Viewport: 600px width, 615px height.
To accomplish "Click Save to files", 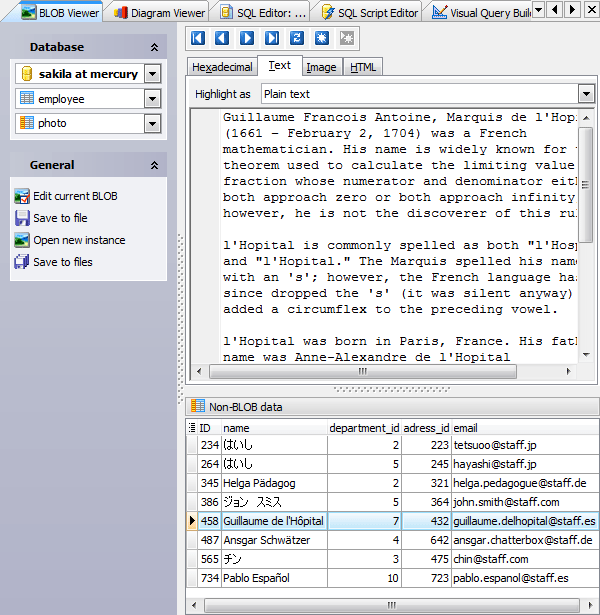I will (62, 262).
